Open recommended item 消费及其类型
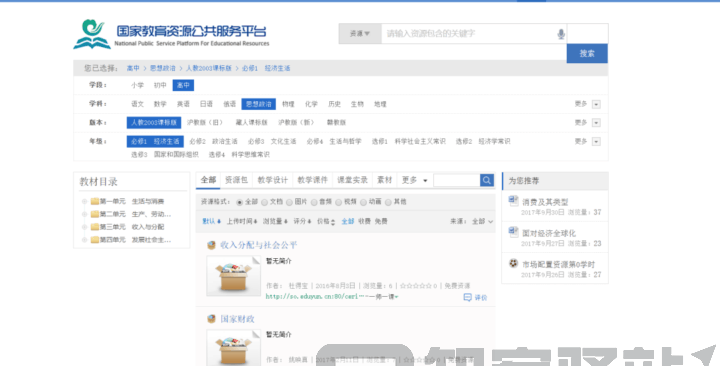Viewport: 720px width, 366px height. pos(545,202)
